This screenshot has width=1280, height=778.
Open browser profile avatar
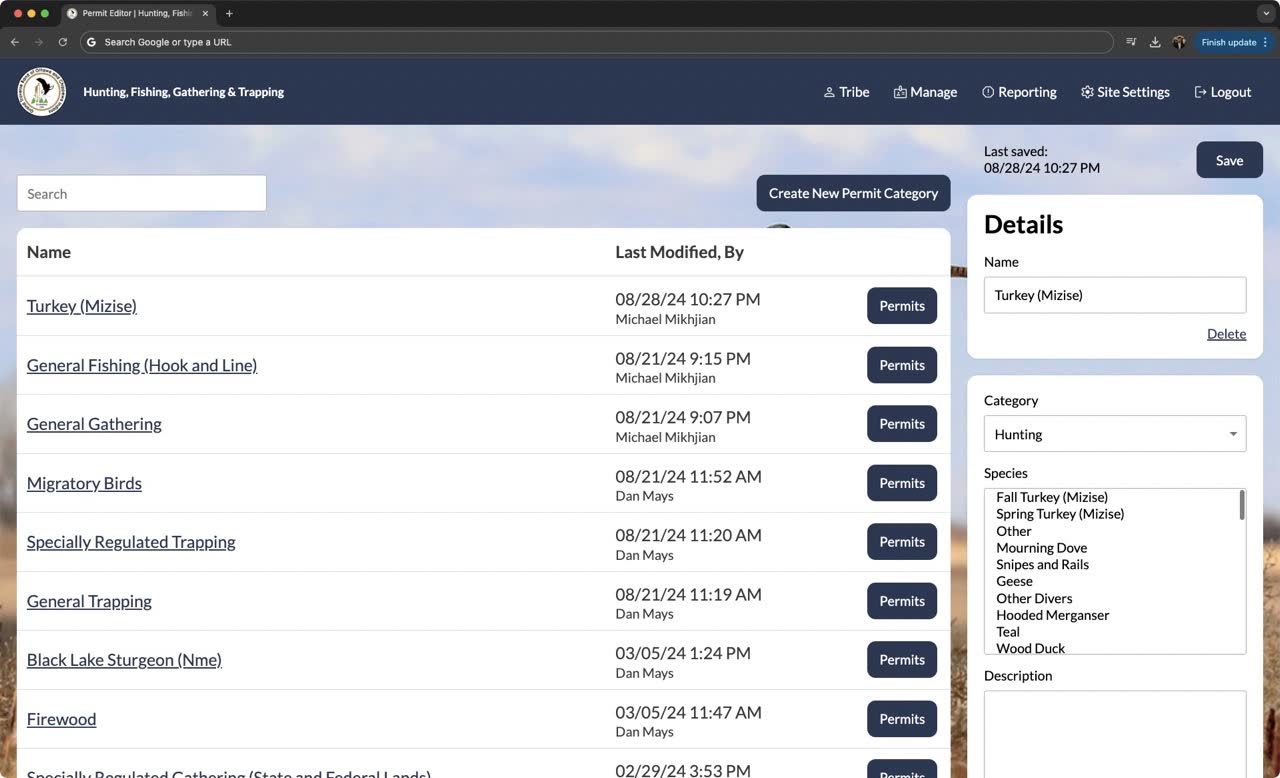(1179, 42)
